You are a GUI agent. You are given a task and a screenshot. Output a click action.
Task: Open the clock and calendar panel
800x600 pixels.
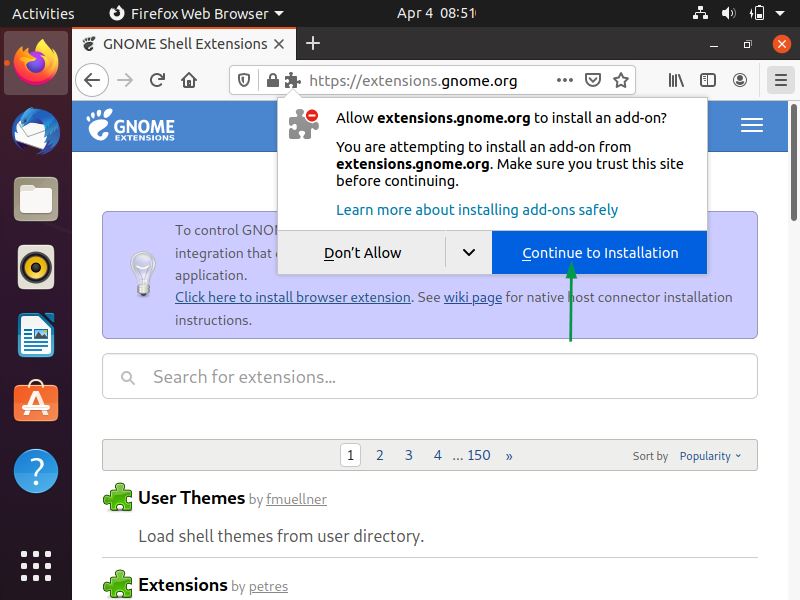[436, 13]
